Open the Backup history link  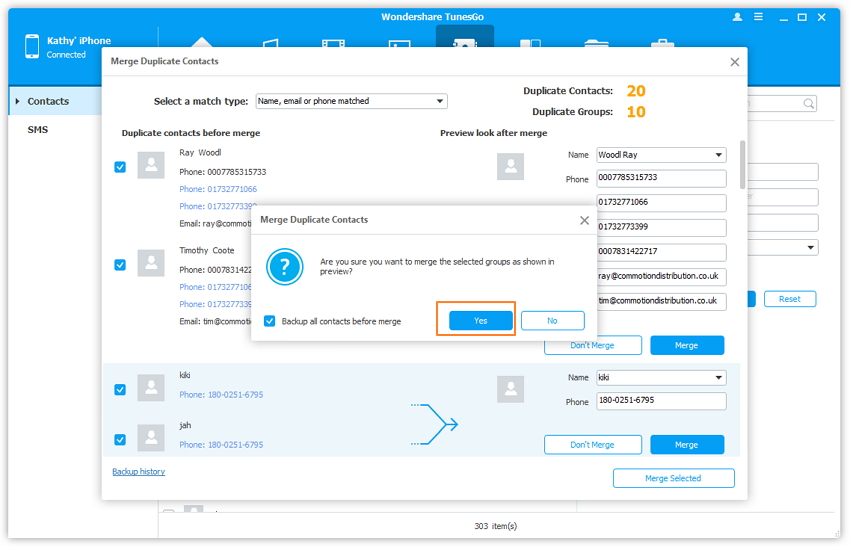pos(139,471)
